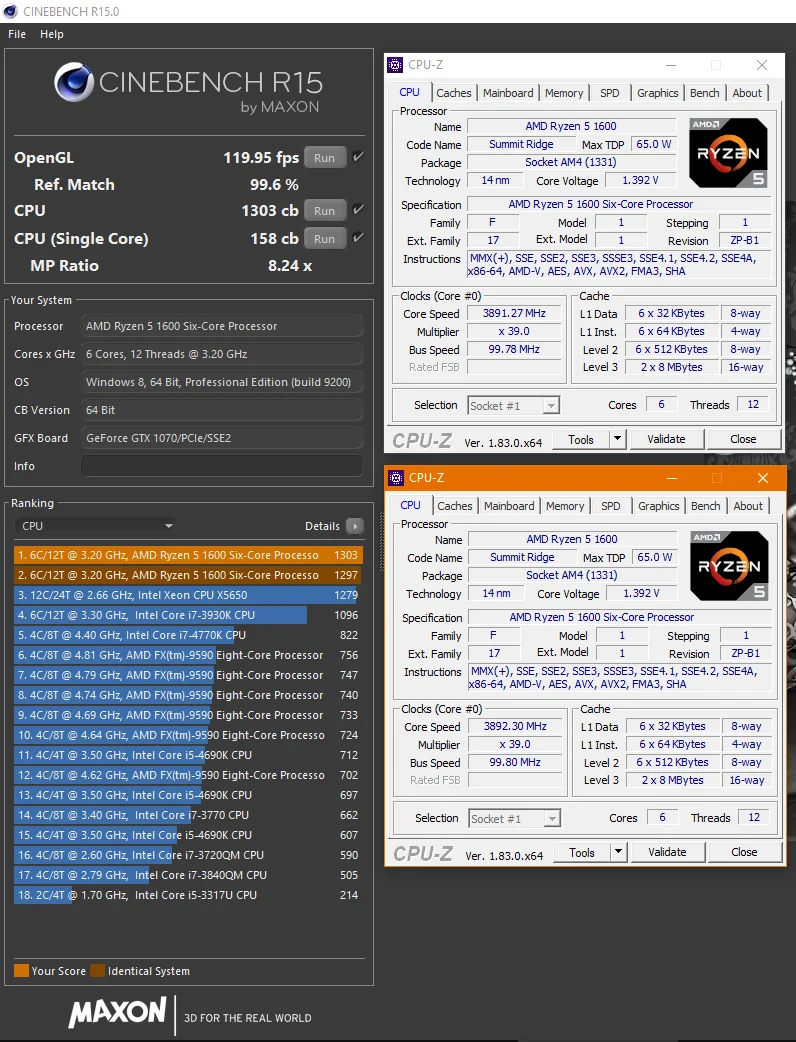Click Tools button in upper CPU-Z
The height and width of the screenshot is (1042, 796).
coord(581,439)
